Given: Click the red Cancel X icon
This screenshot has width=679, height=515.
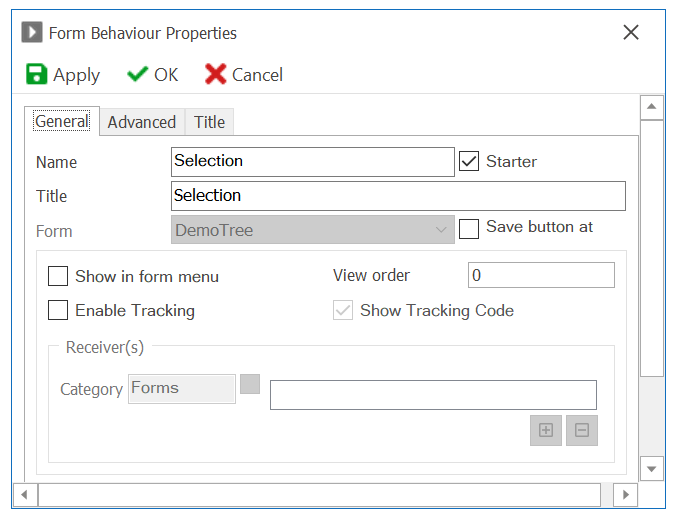Looking at the screenshot, I should (215, 74).
